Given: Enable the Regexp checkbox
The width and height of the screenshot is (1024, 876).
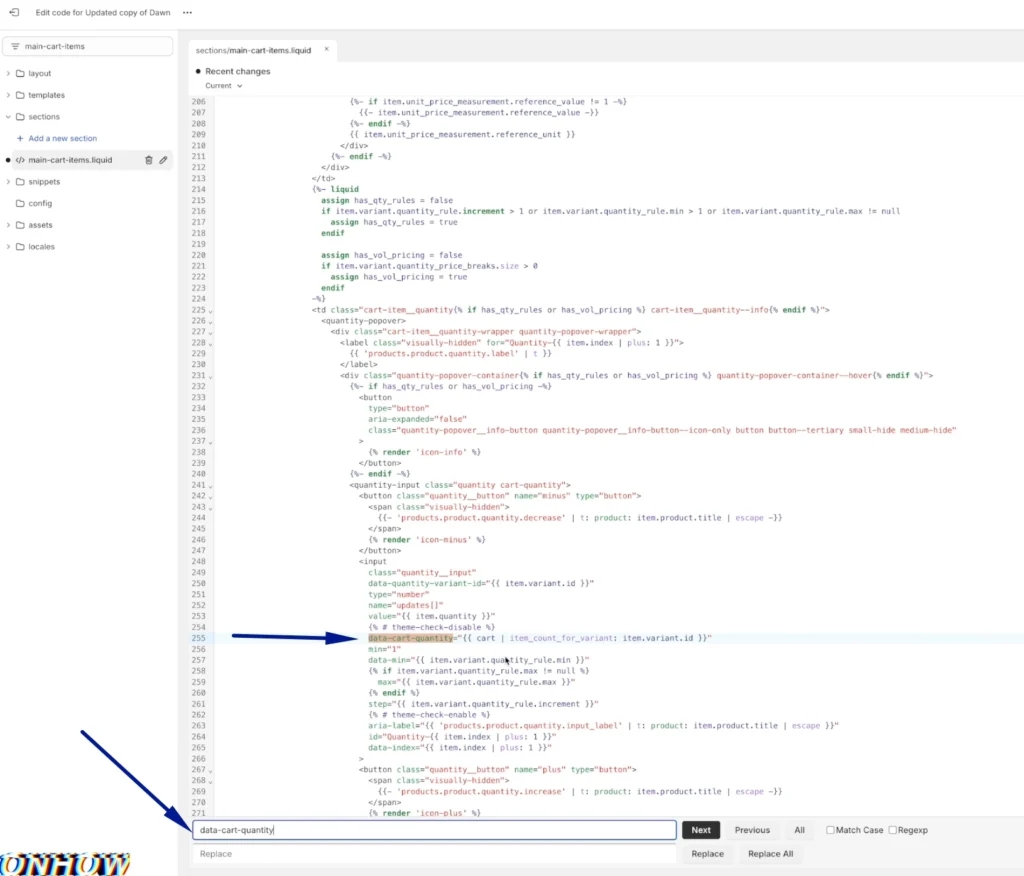Looking at the screenshot, I should click(x=892, y=830).
